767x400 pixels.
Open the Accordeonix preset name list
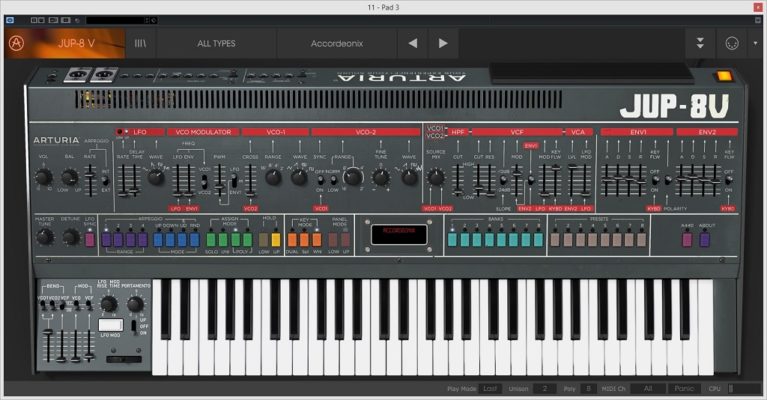(x=337, y=44)
